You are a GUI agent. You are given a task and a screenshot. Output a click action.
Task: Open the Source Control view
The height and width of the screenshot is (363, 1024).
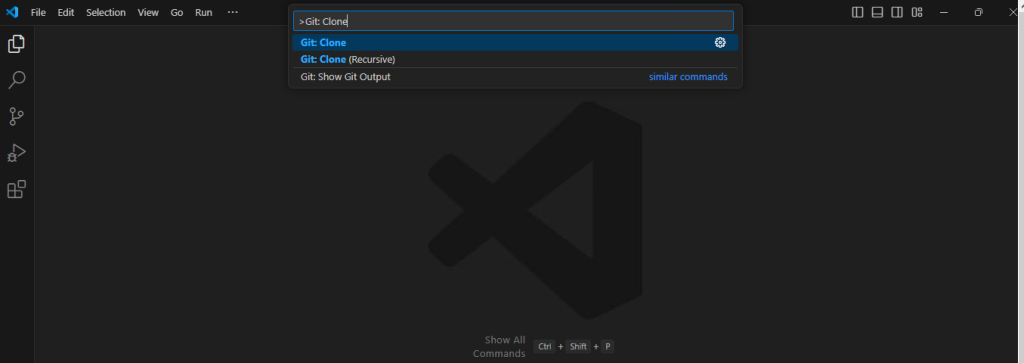pyautogui.click(x=16, y=117)
